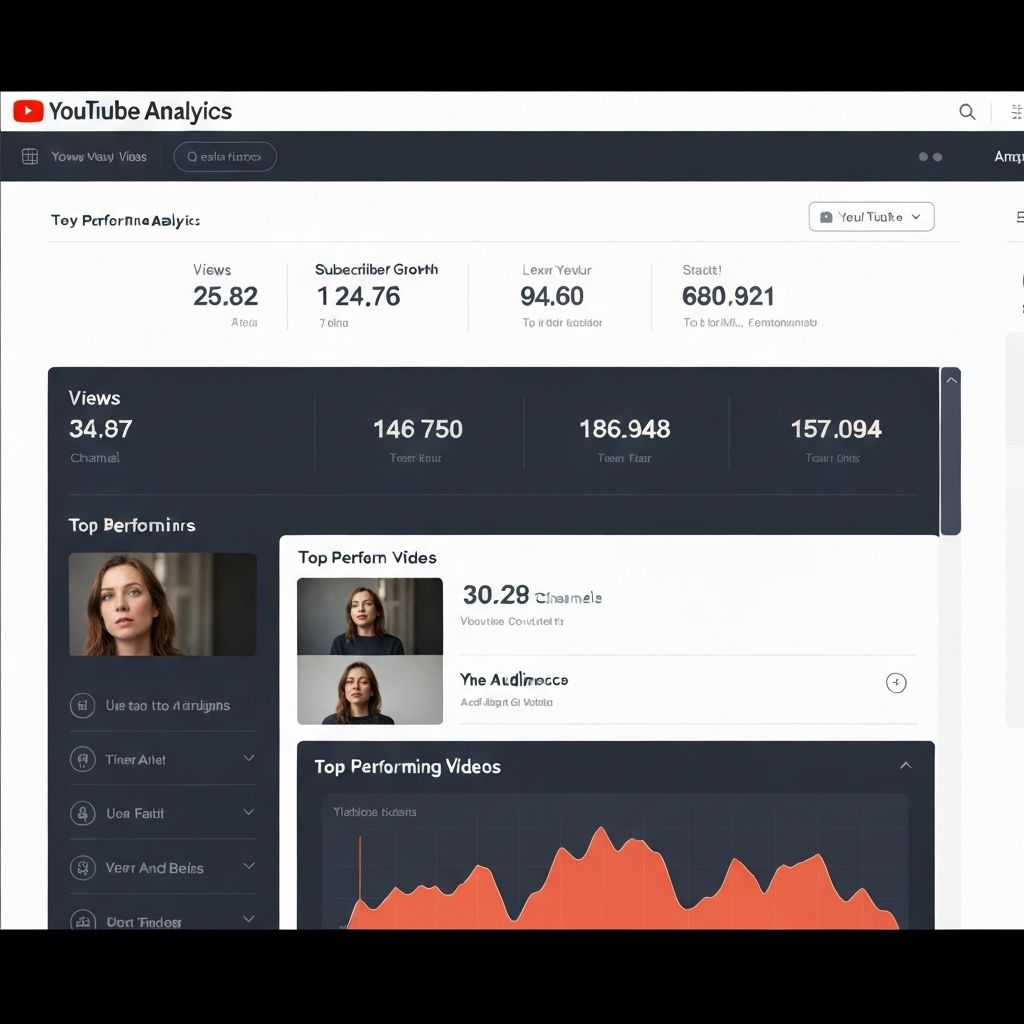Viewport: 1024px width, 1024px height.
Task: Open the 'Yeul Tutke' channel dropdown
Action: [871, 216]
